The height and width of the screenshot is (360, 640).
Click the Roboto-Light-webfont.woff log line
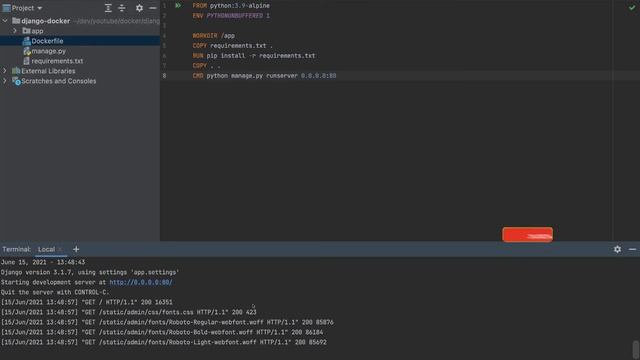(x=164, y=342)
